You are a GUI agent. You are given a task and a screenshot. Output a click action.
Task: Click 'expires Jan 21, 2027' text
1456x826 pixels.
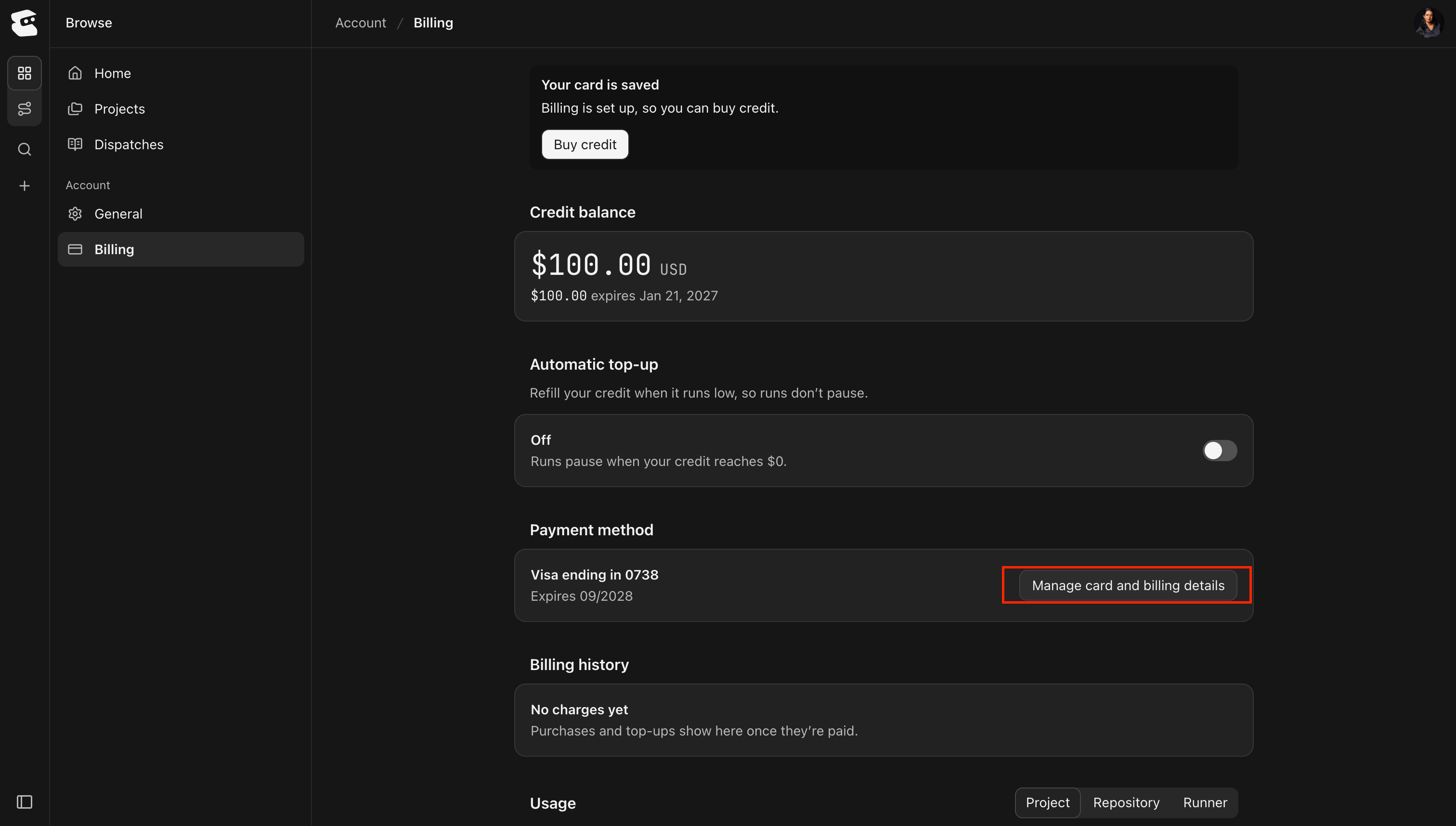(x=654, y=296)
